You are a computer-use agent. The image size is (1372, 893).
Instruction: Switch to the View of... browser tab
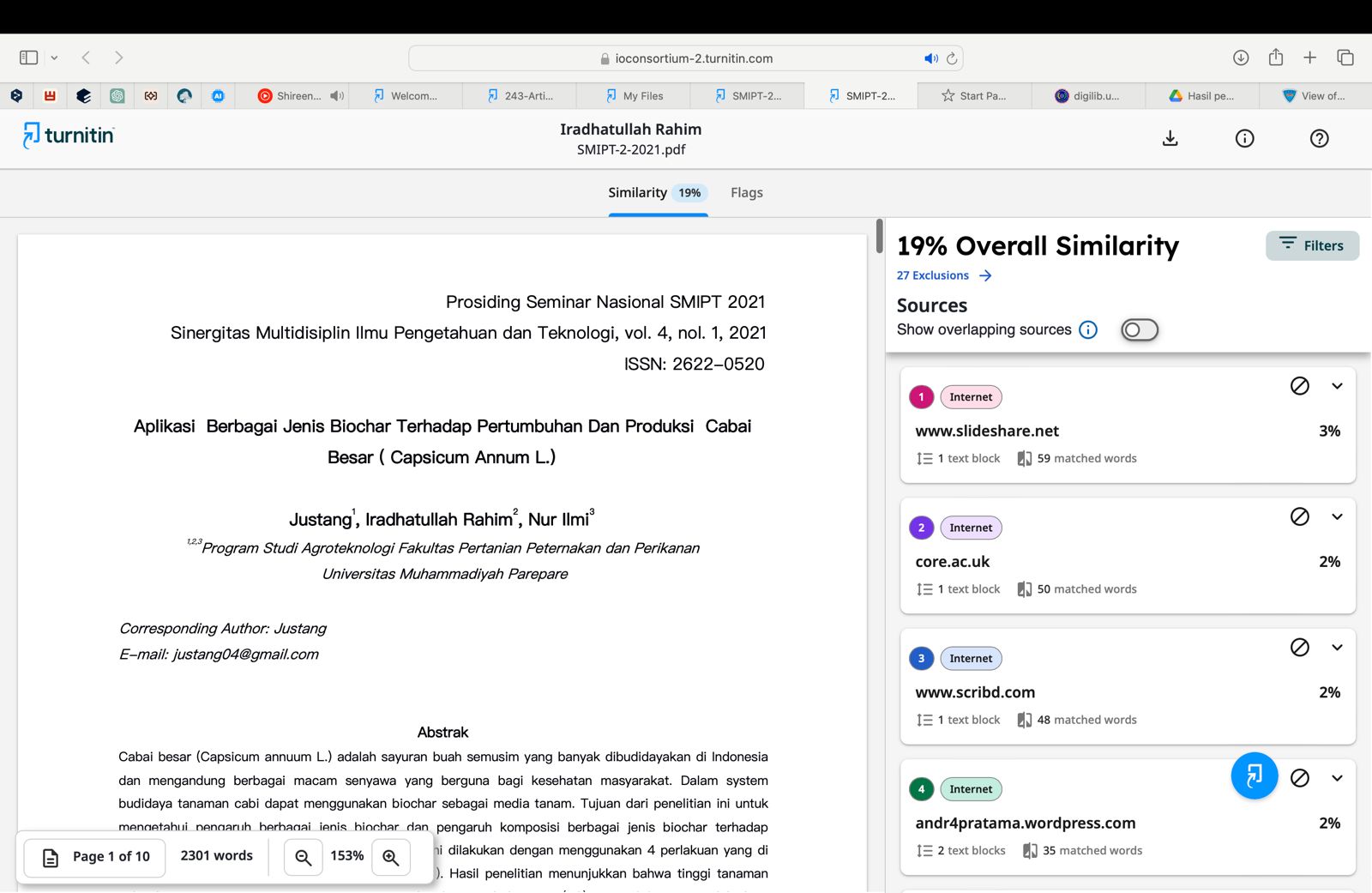pos(1315,96)
